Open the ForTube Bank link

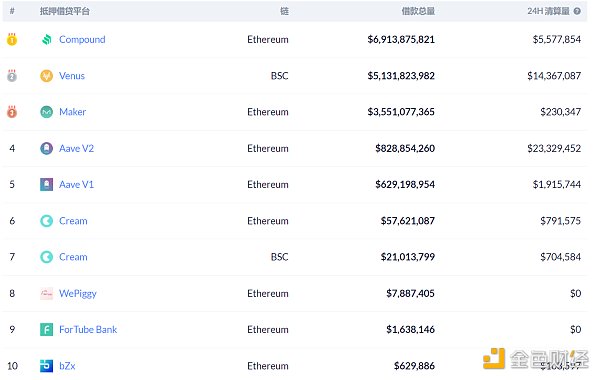(x=88, y=329)
